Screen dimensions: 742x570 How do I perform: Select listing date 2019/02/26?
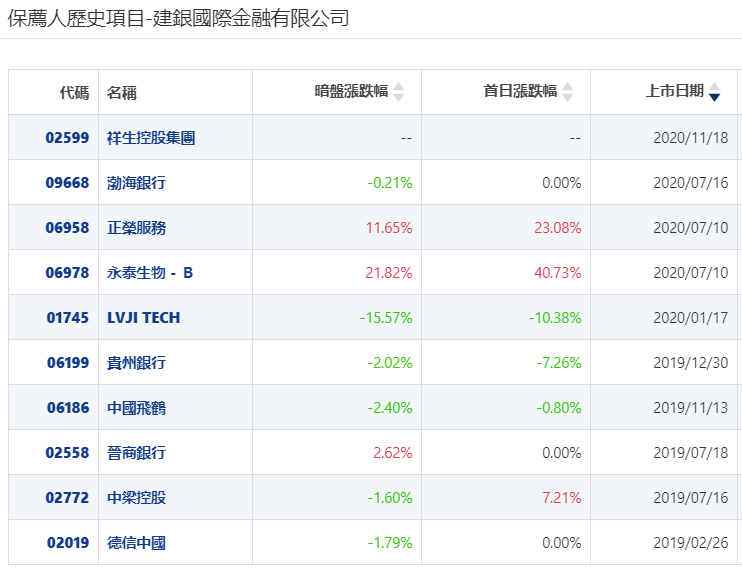(x=691, y=543)
